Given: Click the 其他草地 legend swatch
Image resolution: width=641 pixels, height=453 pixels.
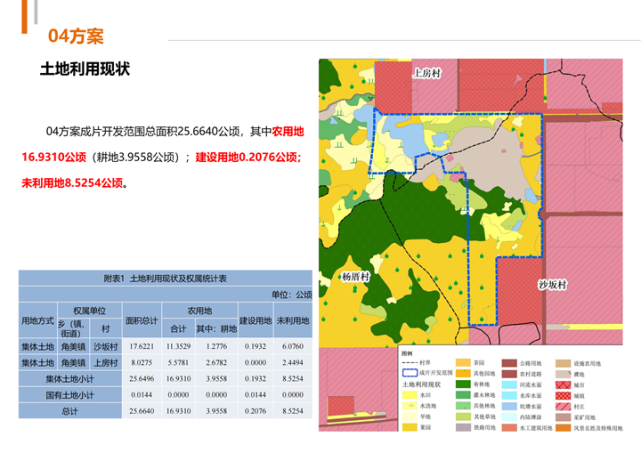Looking at the screenshot, I should coord(463,417).
